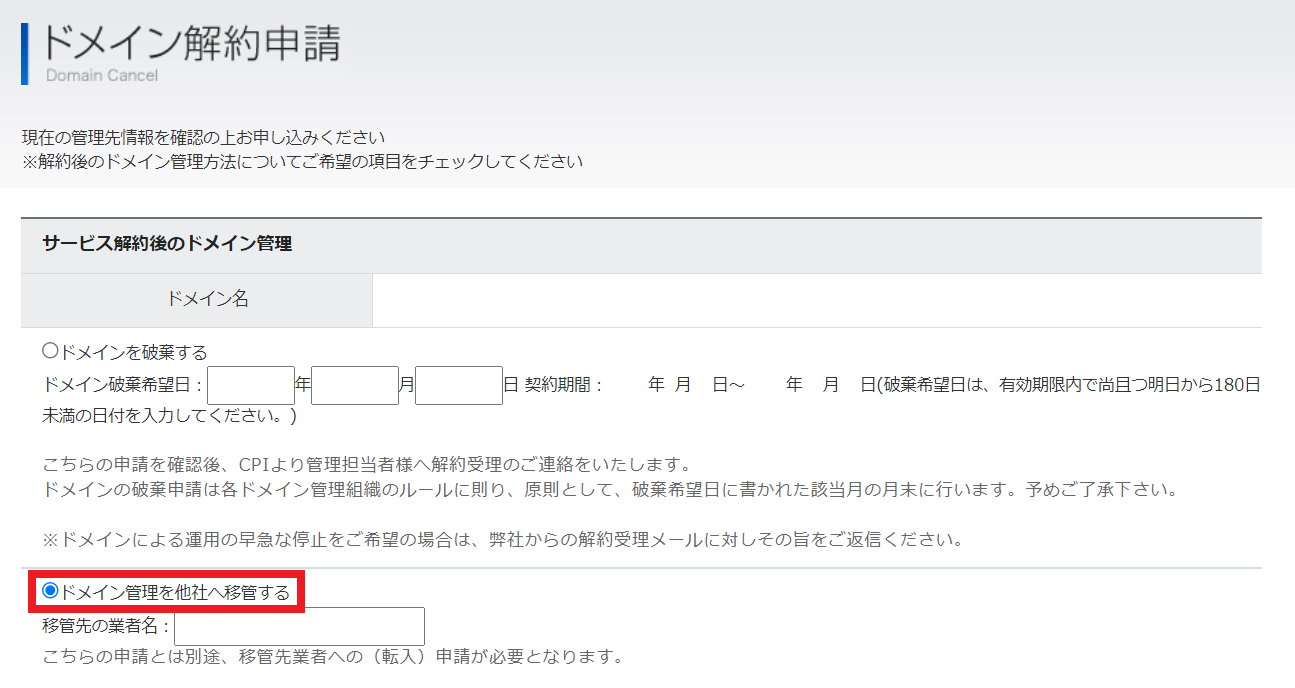1295x688 pixels.
Task: Click the empty domain name value cell
Action: click(x=816, y=300)
